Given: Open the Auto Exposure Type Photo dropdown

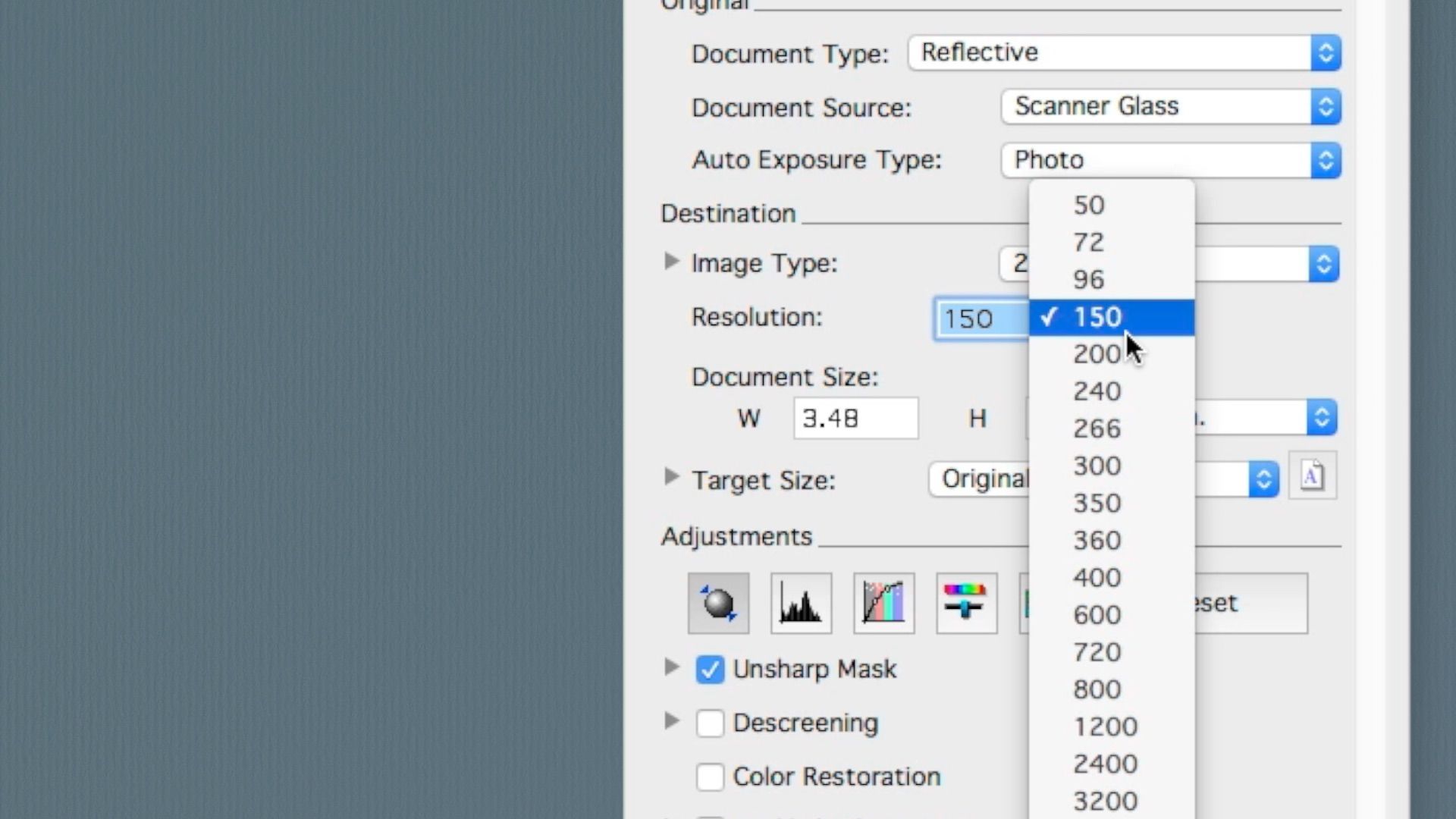Looking at the screenshot, I should coord(1170,161).
